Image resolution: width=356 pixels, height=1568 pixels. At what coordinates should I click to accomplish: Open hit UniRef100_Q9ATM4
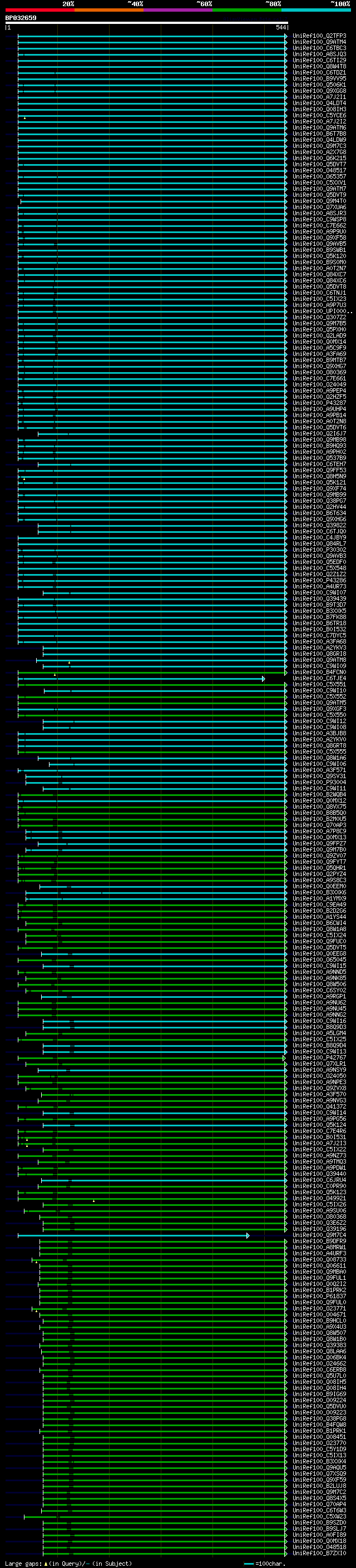(x=319, y=42)
